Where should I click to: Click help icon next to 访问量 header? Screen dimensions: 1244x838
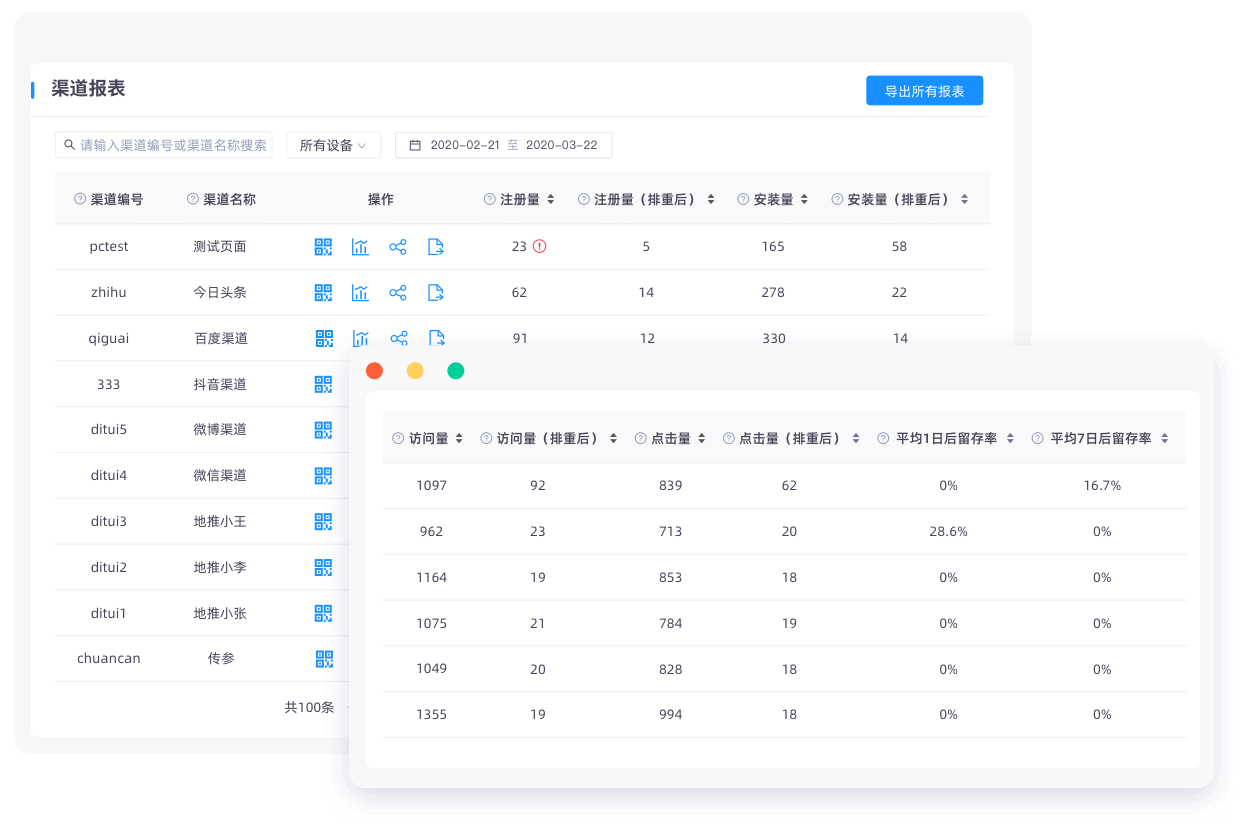pyautogui.click(x=398, y=438)
